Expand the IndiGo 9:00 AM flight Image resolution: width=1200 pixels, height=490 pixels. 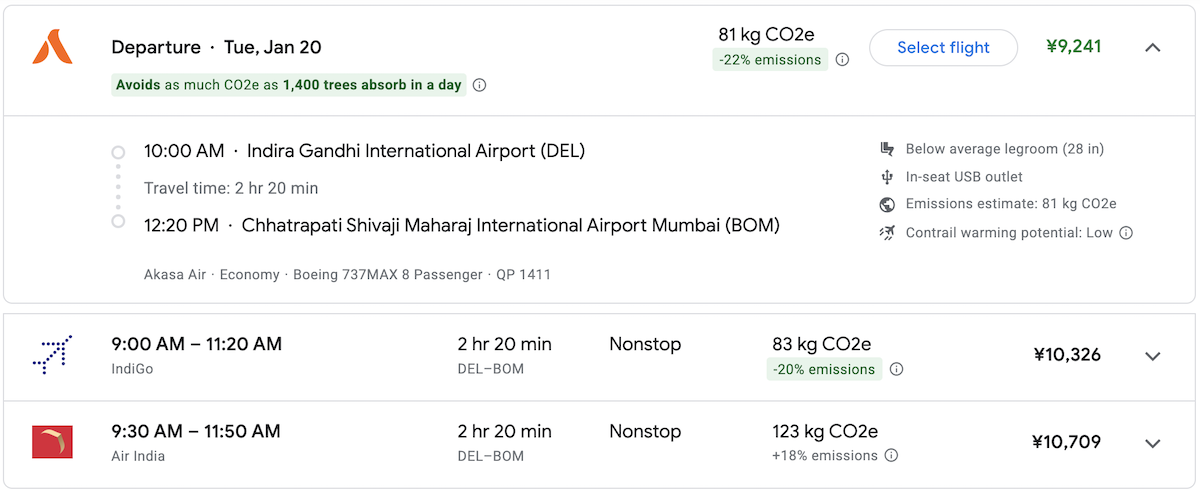pos(1153,356)
